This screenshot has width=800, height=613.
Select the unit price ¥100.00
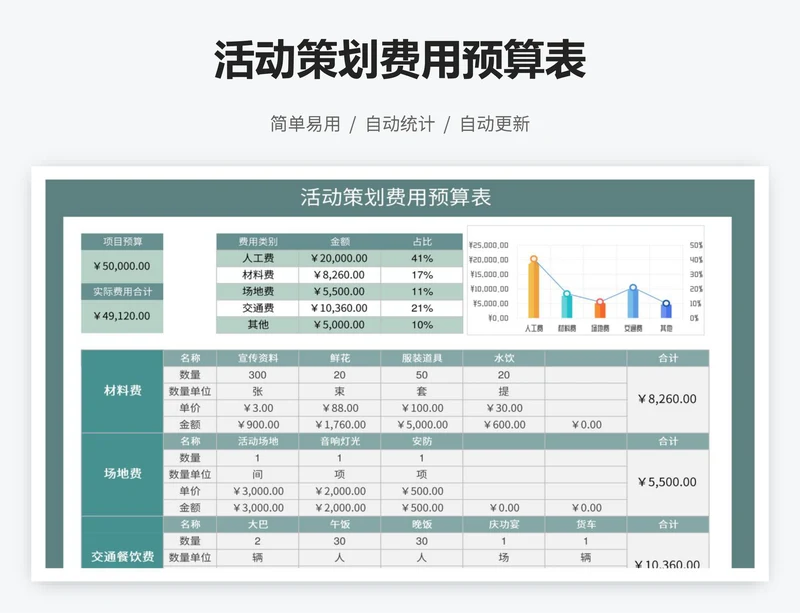tap(422, 408)
